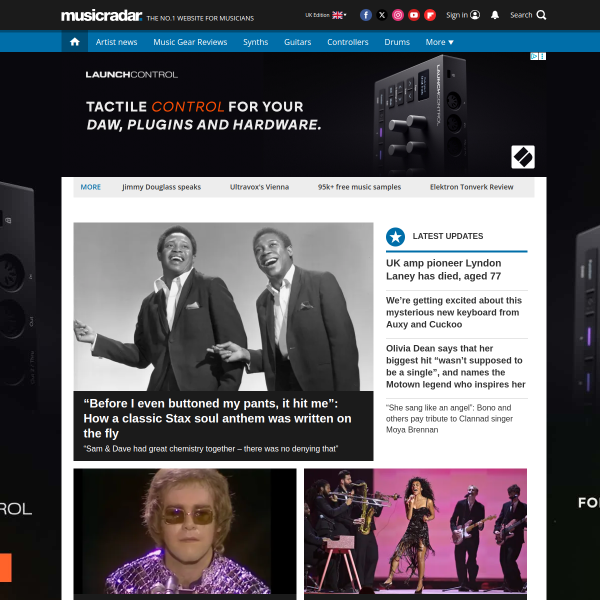Click the Ultravox's Vienna link
The image size is (600, 600).
[259, 187]
